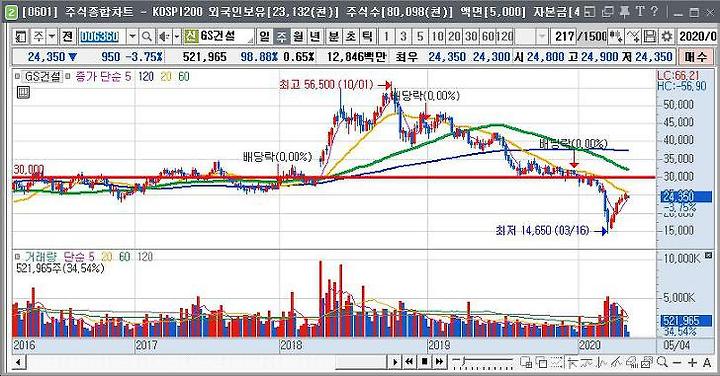Image resolution: width=720 pixels, height=376 pixels.
Task: Click the title bar pin icon
Action: point(624,11)
